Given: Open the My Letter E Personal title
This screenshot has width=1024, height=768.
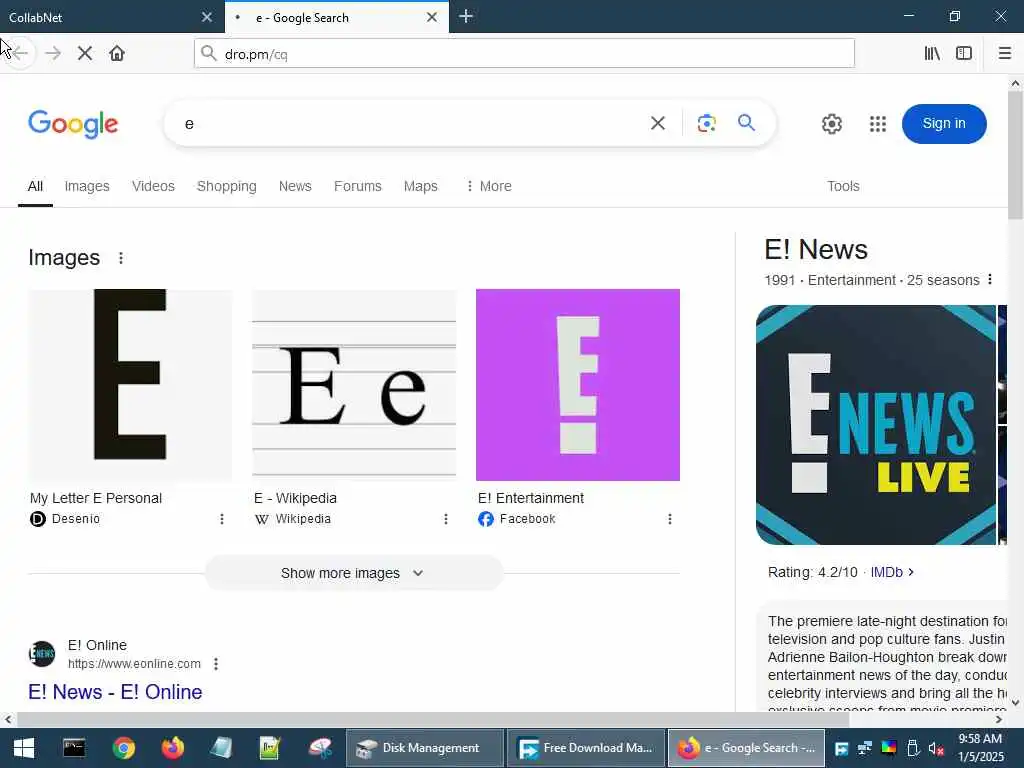Looking at the screenshot, I should click(96, 498).
